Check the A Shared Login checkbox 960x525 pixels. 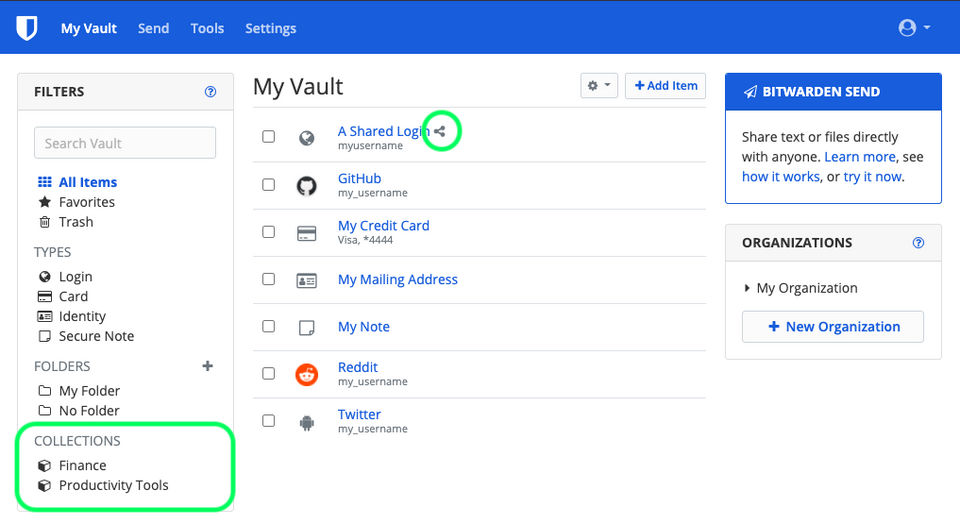268,136
